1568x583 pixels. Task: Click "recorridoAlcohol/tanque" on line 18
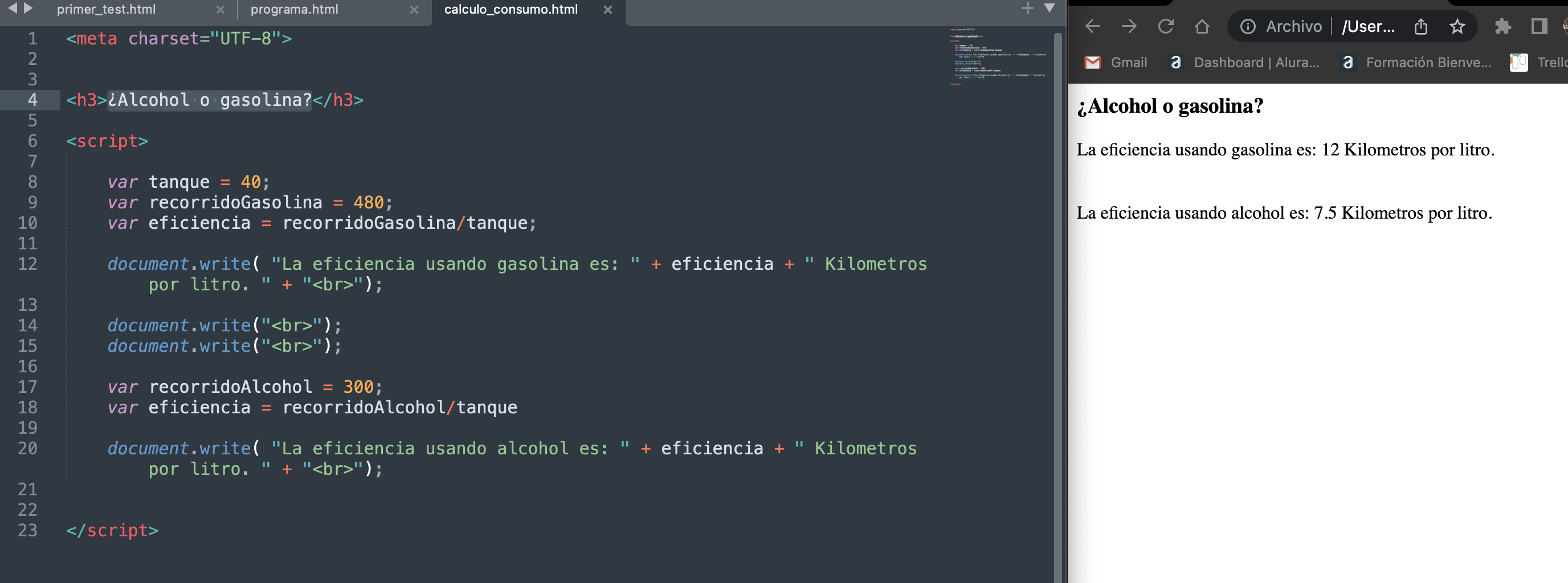tap(399, 407)
